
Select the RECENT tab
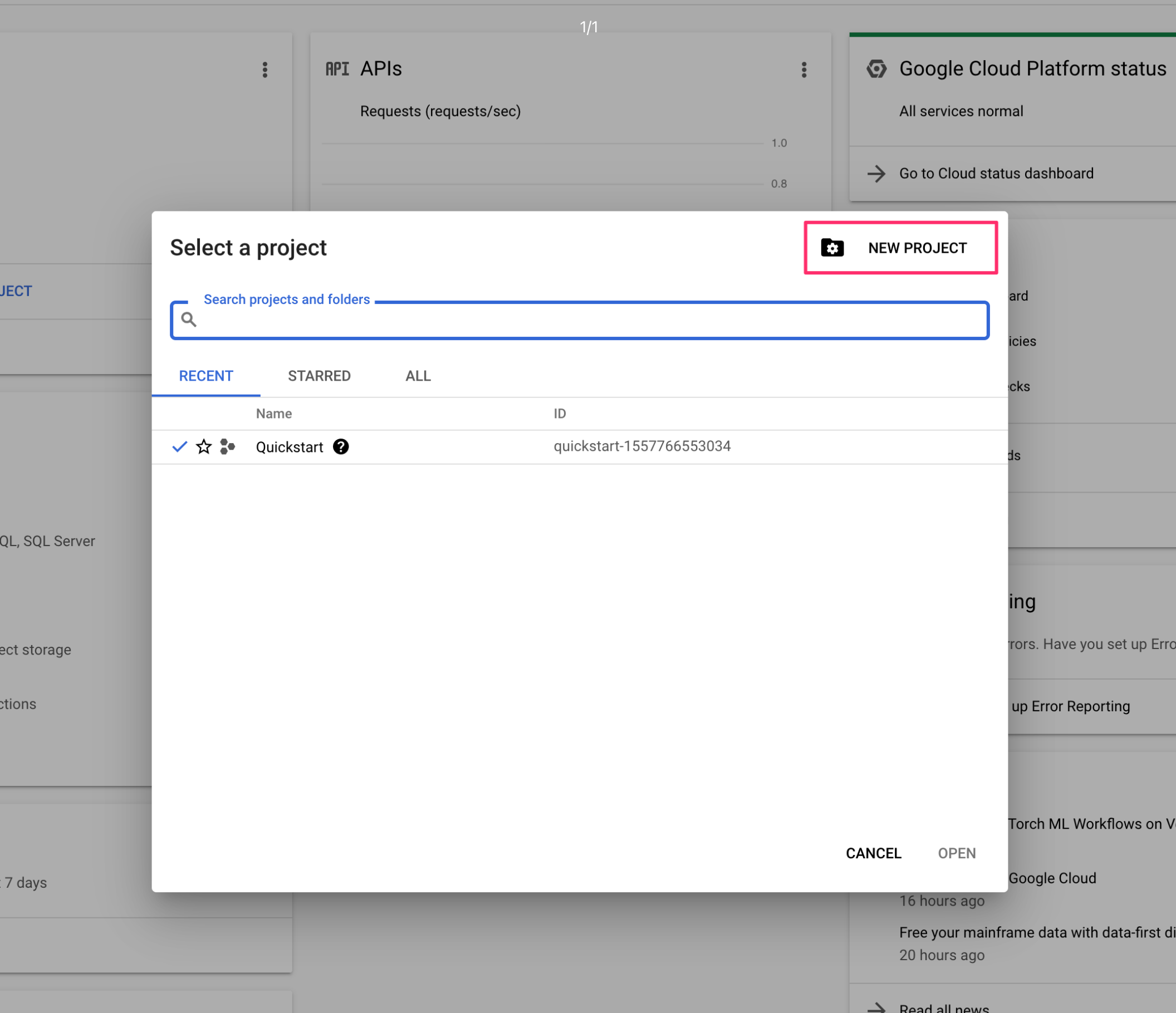pyautogui.click(x=206, y=376)
